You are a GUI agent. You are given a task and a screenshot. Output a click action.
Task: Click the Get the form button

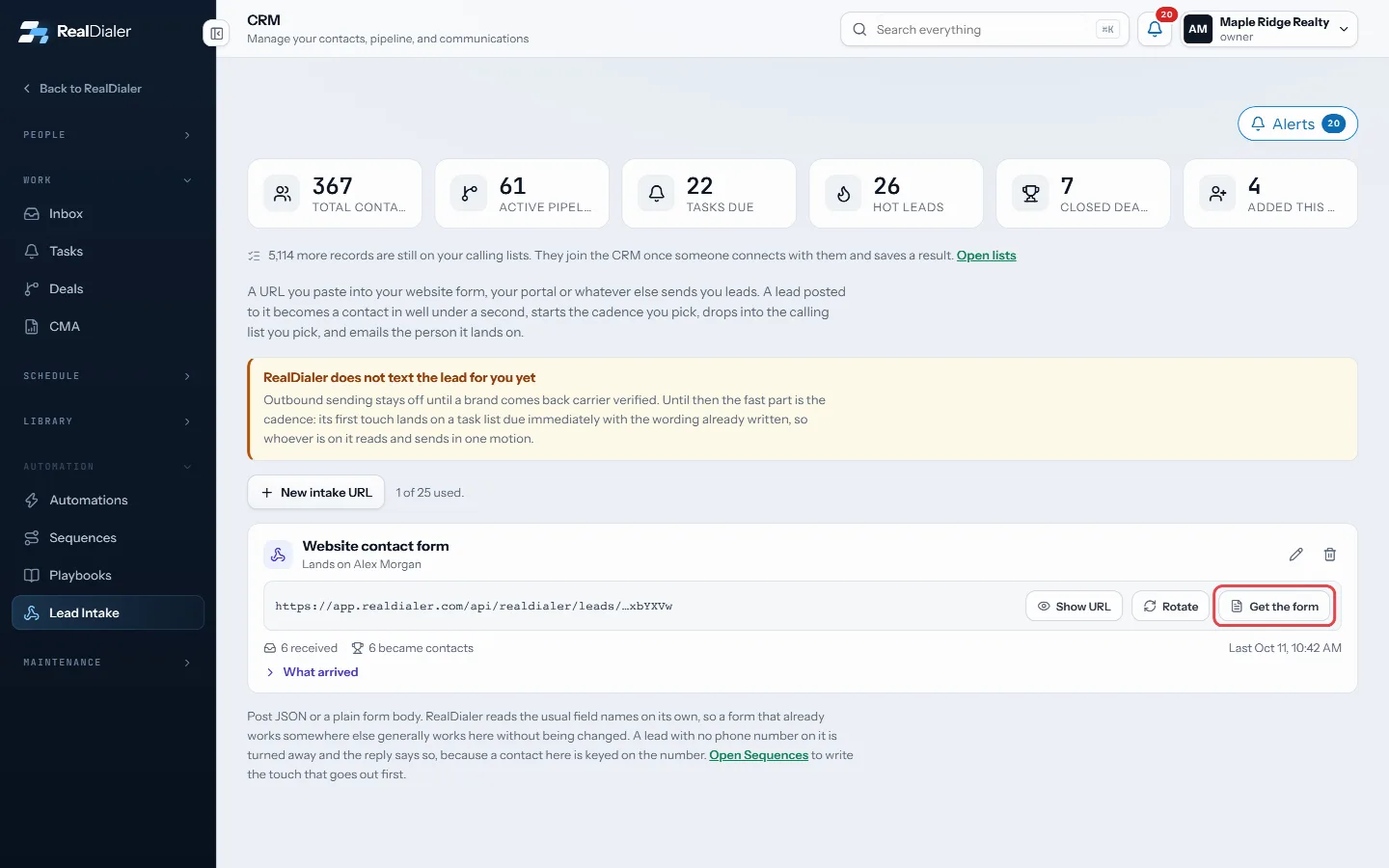[x=1274, y=607]
